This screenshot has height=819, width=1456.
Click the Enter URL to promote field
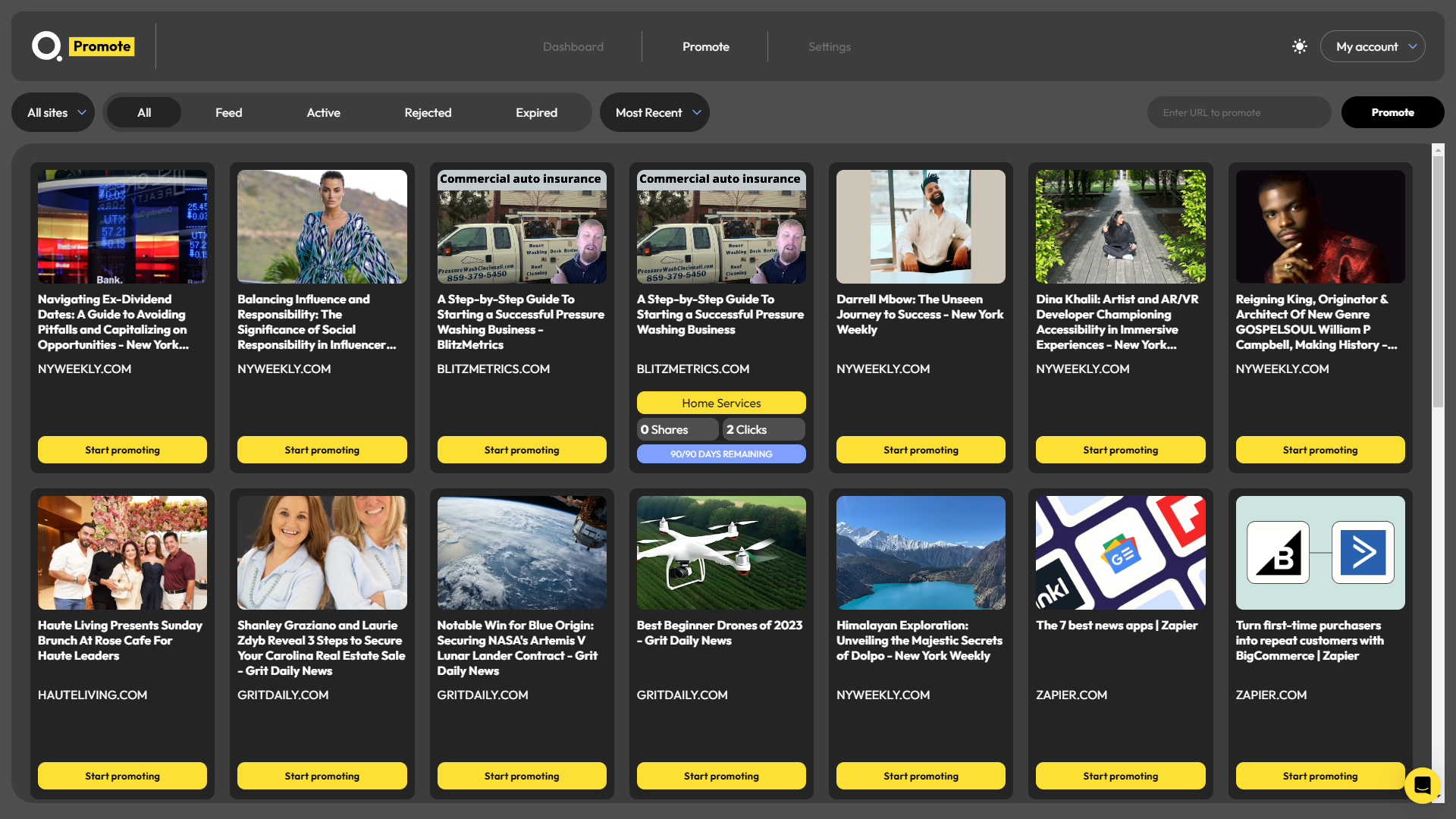1239,112
